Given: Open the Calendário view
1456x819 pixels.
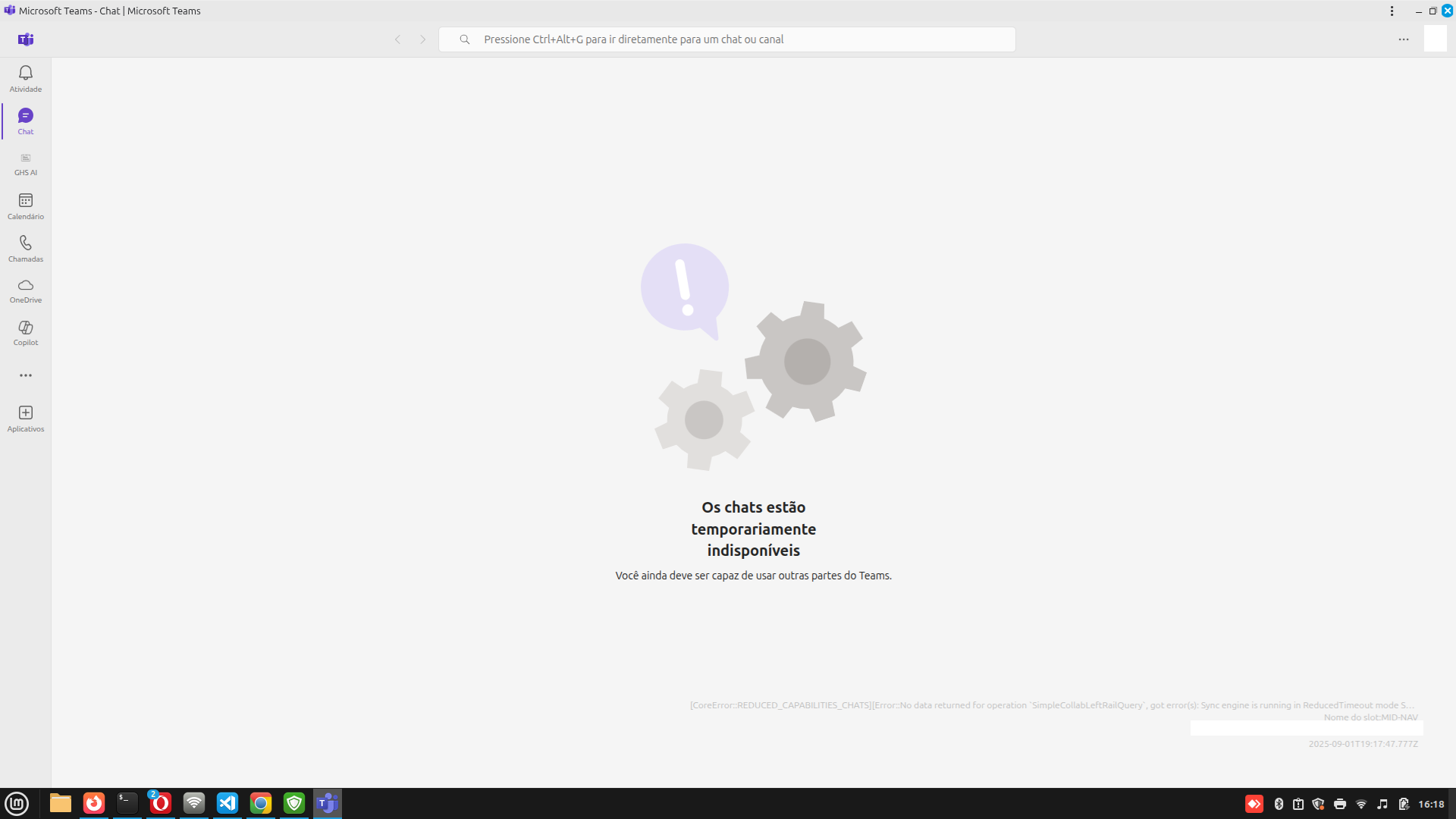Looking at the screenshot, I should (x=26, y=206).
